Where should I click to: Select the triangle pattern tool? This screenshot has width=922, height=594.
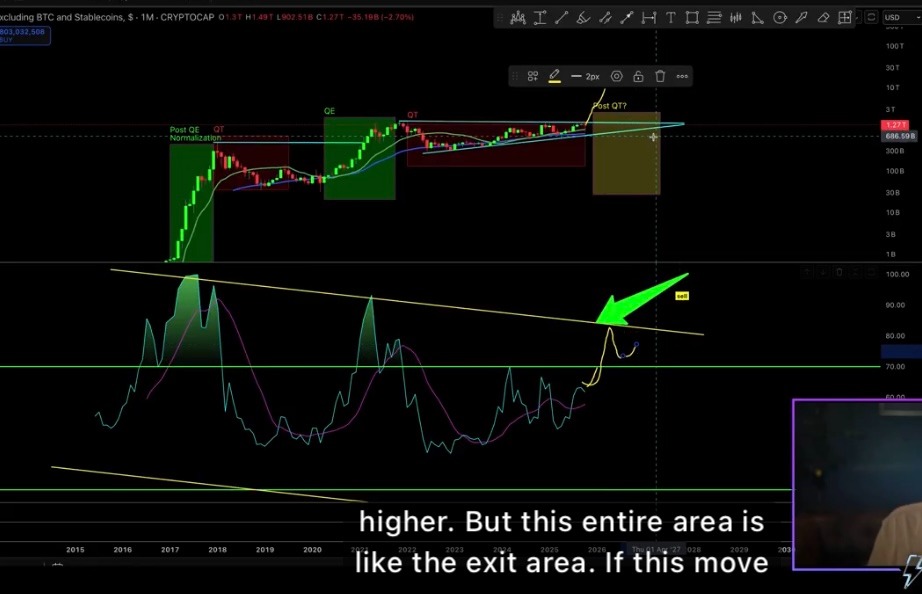(x=757, y=17)
